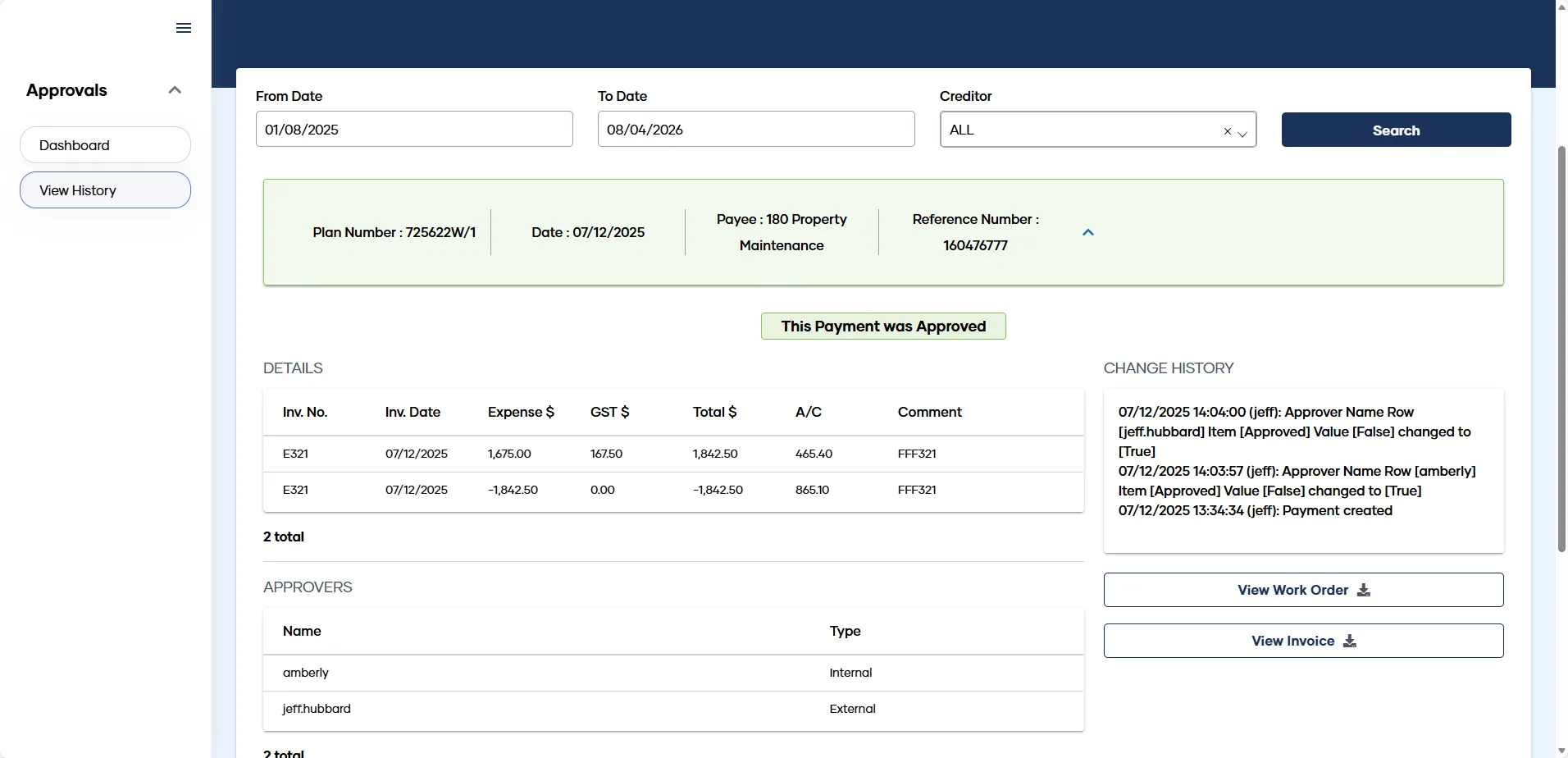This screenshot has height=758, width=1568.
Task: Click the View Work Order button
Action: coord(1303,590)
